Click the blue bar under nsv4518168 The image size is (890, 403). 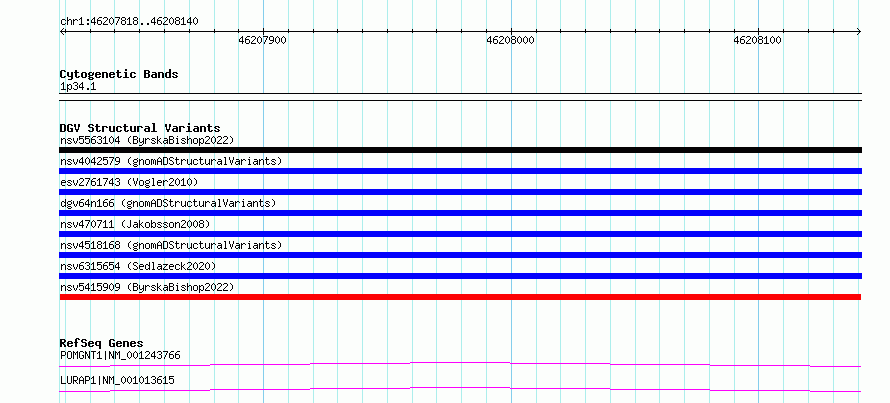460,255
